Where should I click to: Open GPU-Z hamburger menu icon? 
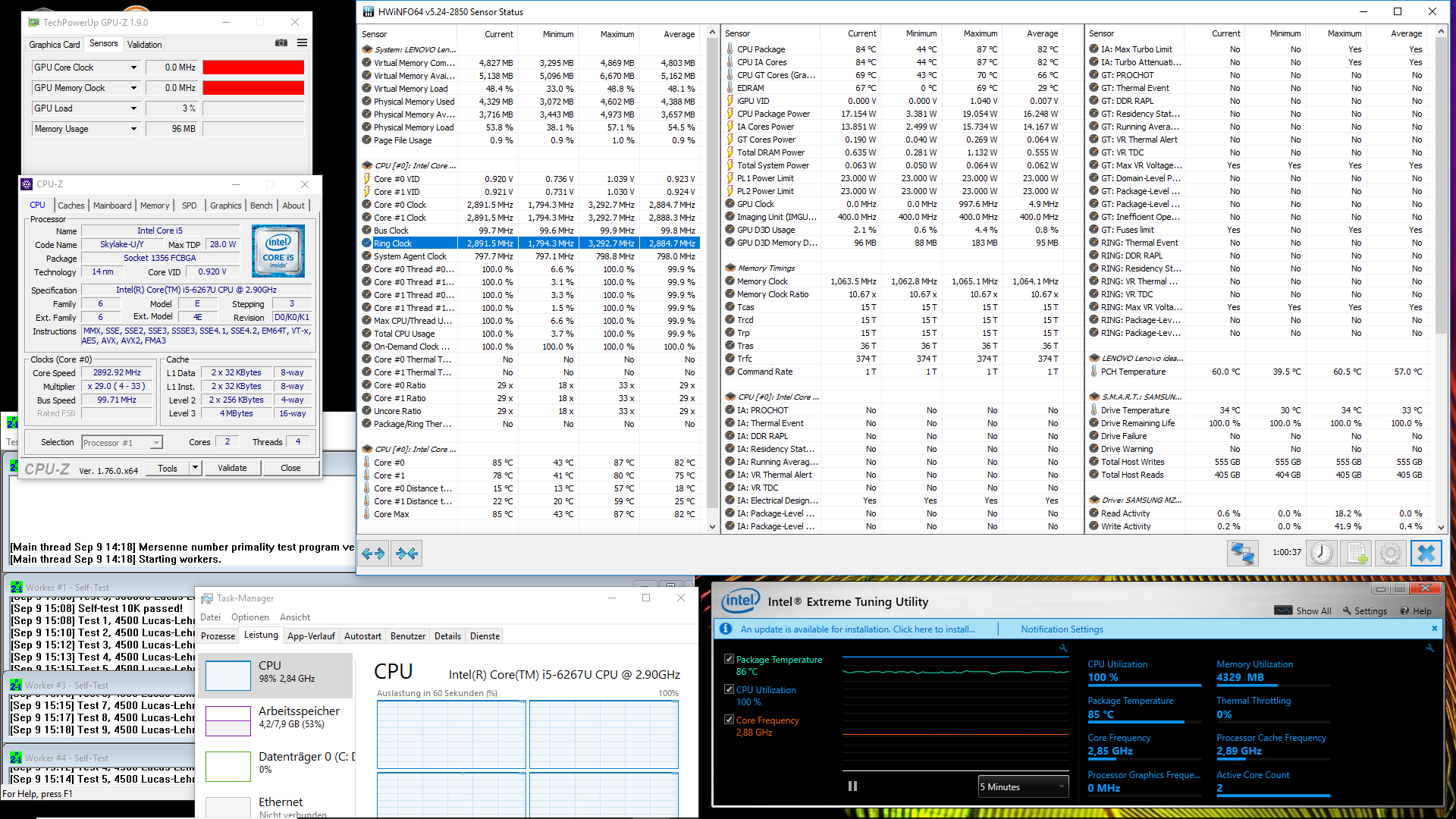tap(302, 43)
